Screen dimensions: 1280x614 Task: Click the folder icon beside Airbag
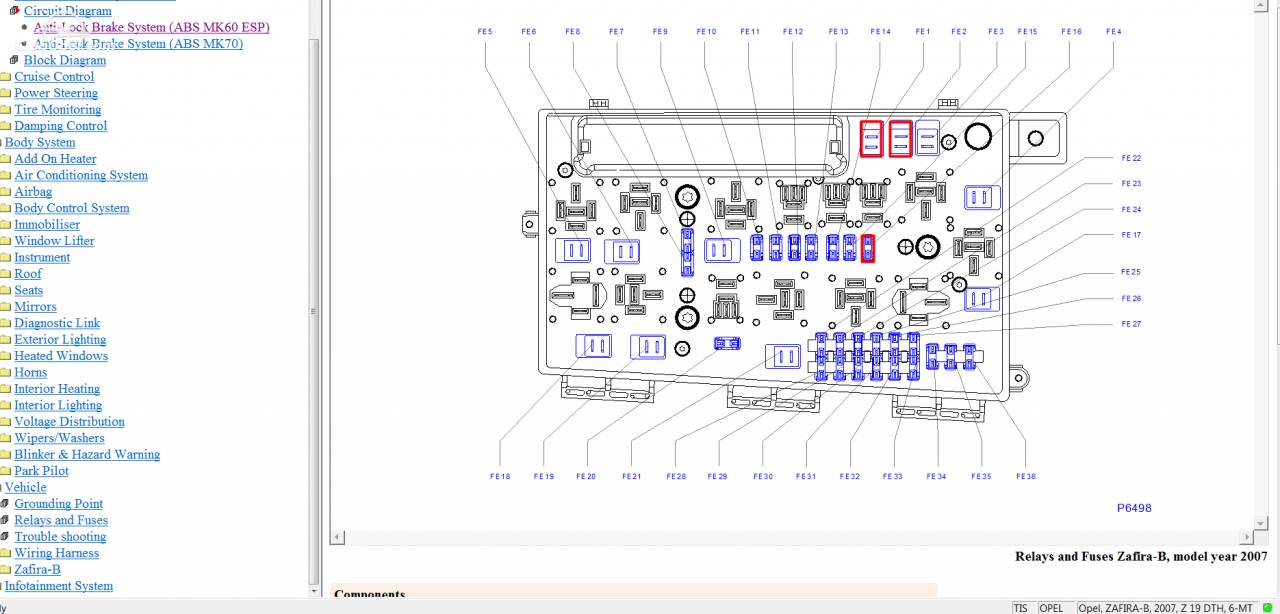[5, 192]
